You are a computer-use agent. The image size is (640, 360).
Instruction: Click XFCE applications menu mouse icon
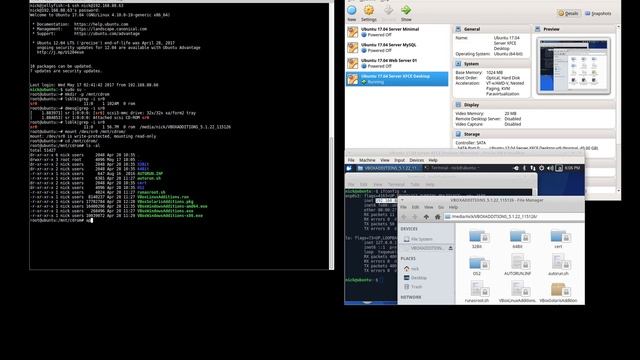(349, 168)
